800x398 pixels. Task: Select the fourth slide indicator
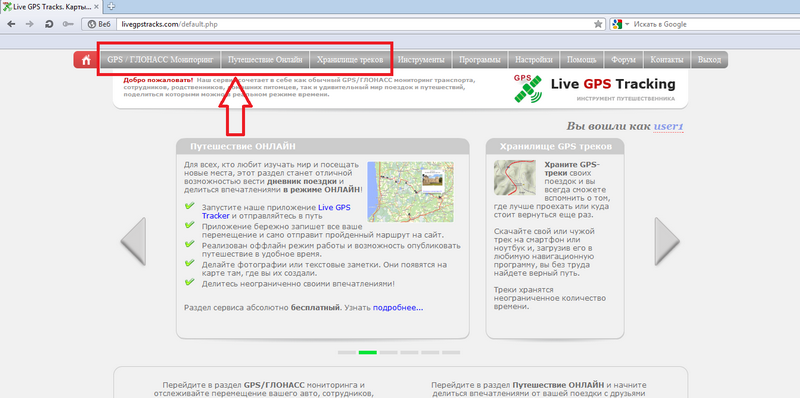tap(409, 352)
